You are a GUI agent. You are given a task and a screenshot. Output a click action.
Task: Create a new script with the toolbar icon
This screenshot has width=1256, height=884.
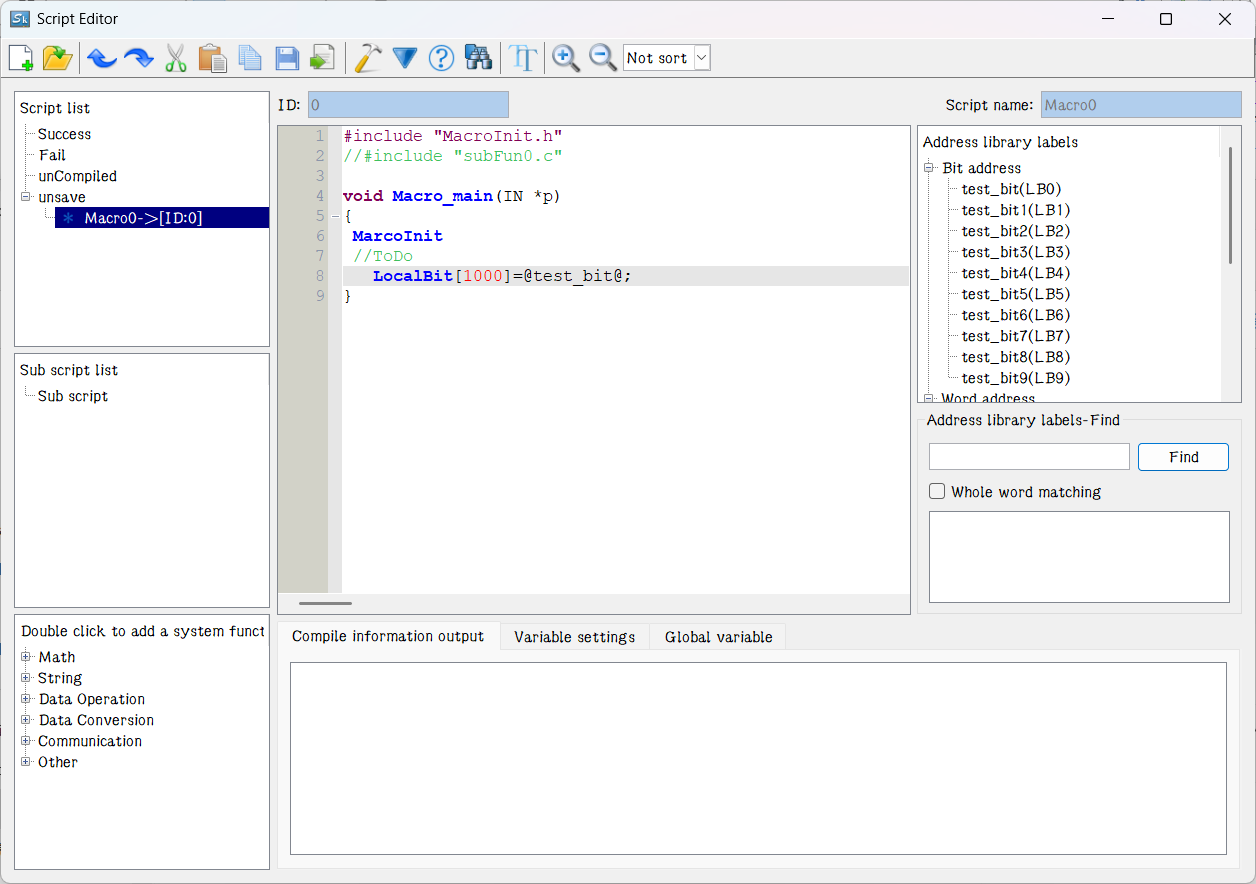click(21, 58)
